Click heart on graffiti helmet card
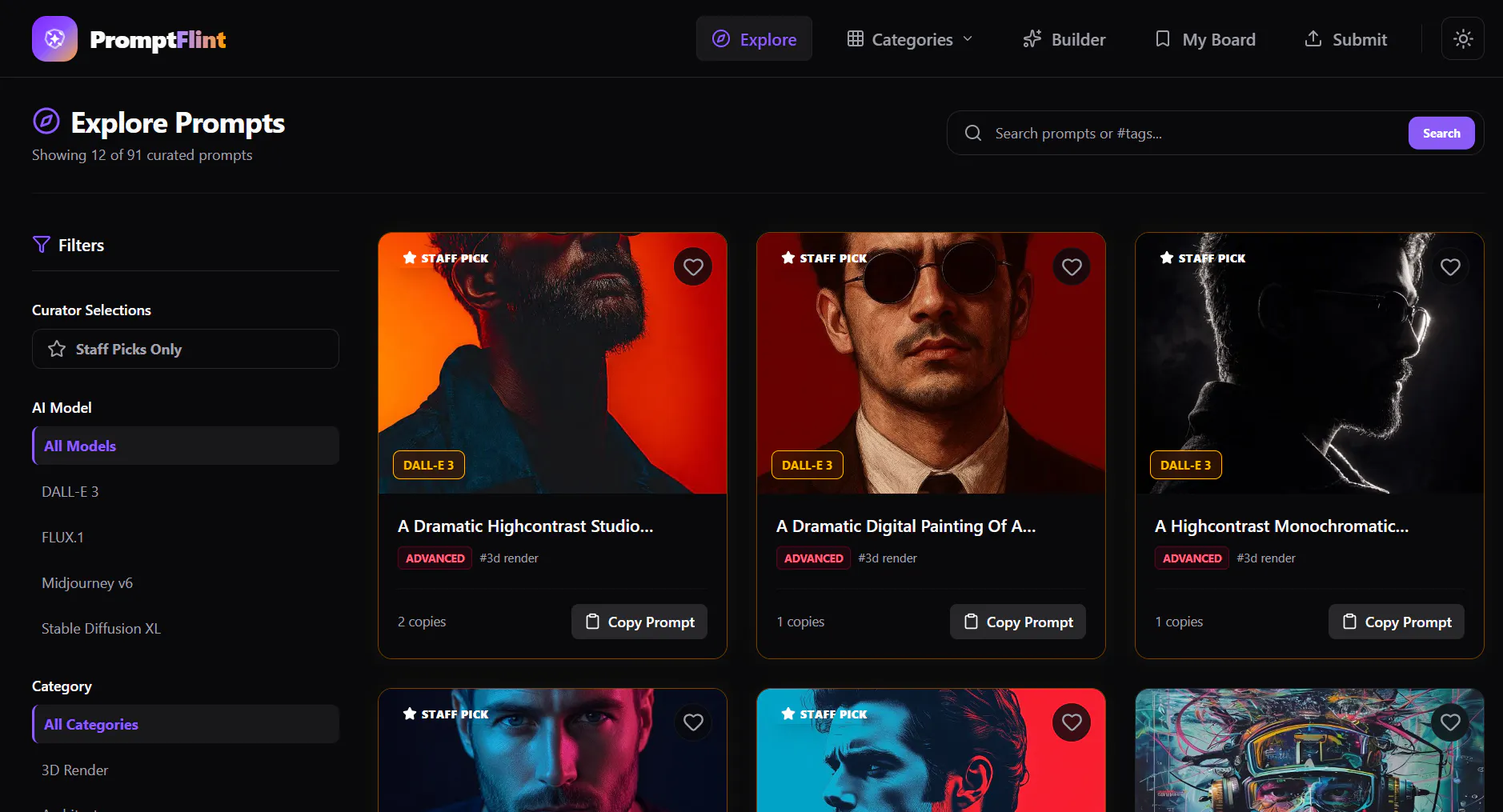Viewport: 1503px width, 812px height. tap(1450, 722)
